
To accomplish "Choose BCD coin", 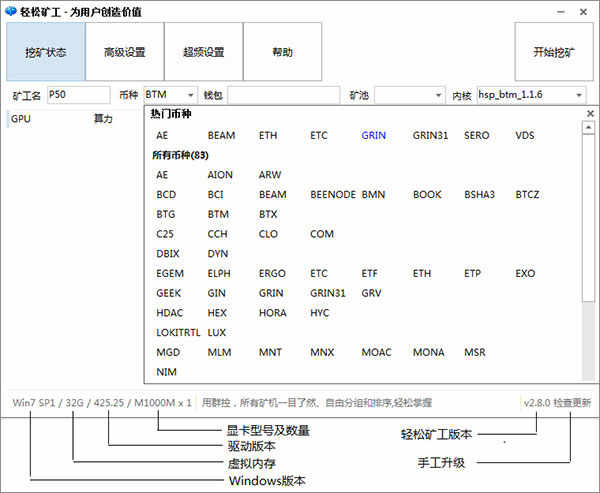I will [x=166, y=194].
